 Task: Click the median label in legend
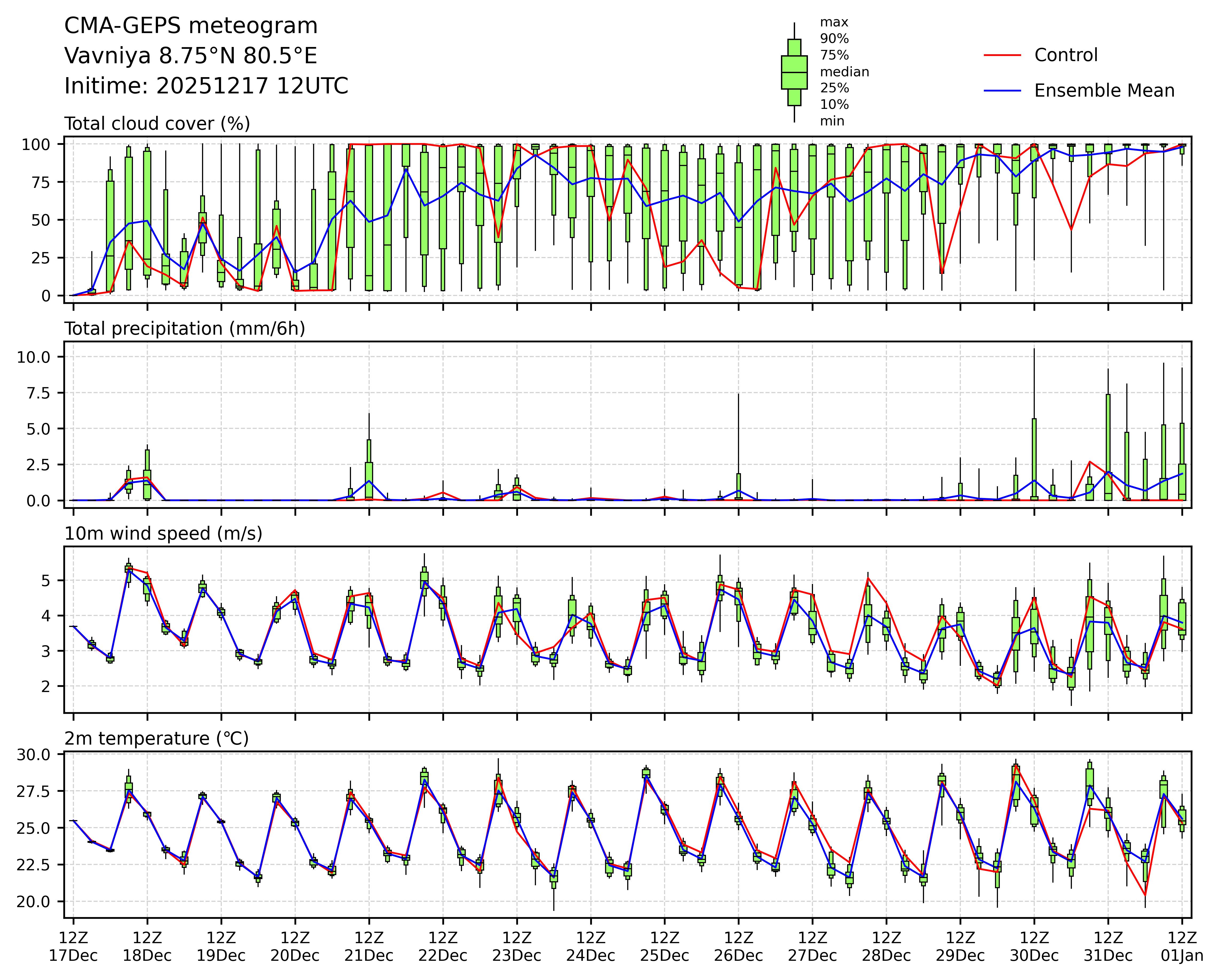(844, 72)
